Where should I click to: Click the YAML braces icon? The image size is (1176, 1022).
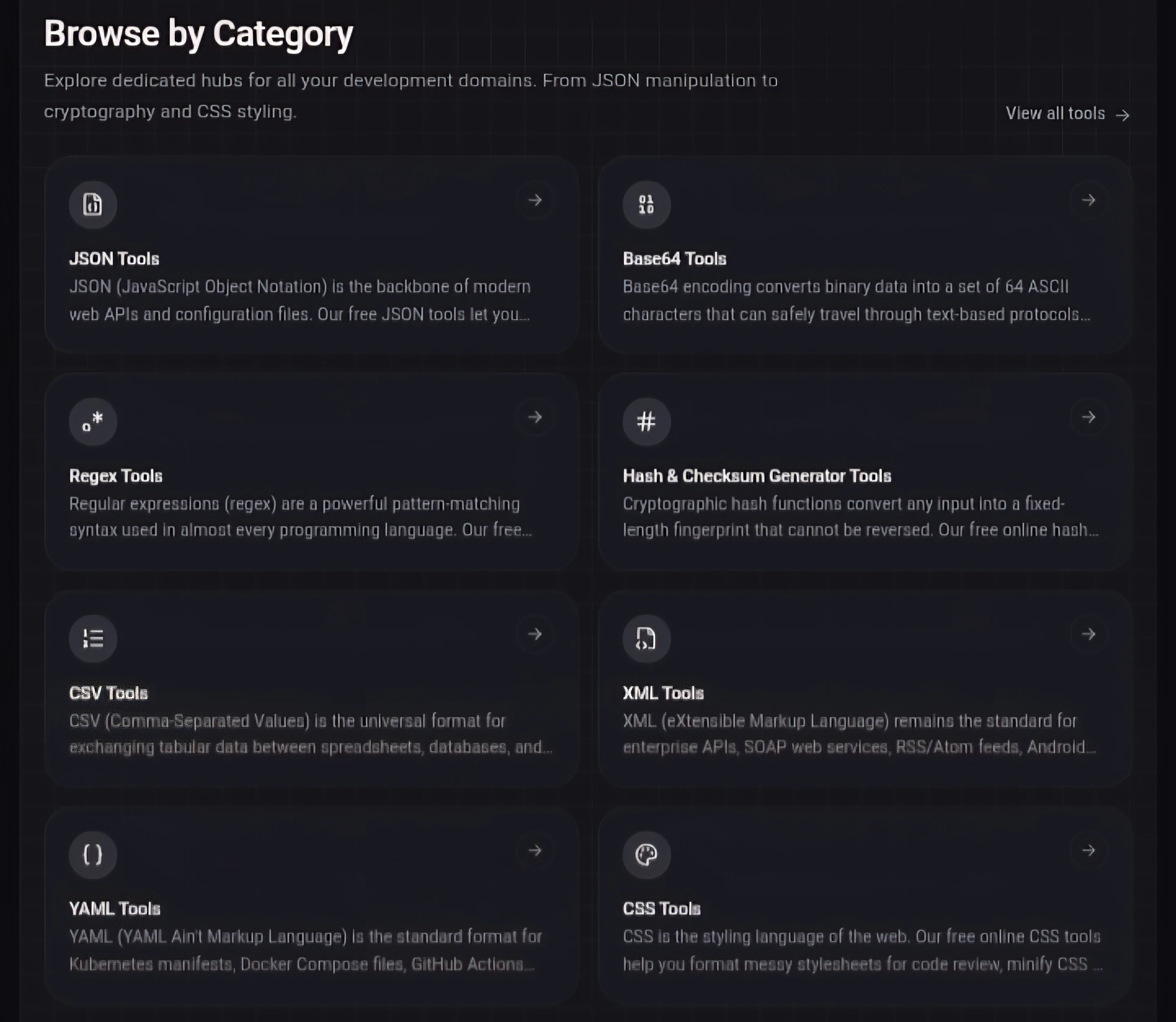pyautogui.click(x=93, y=854)
